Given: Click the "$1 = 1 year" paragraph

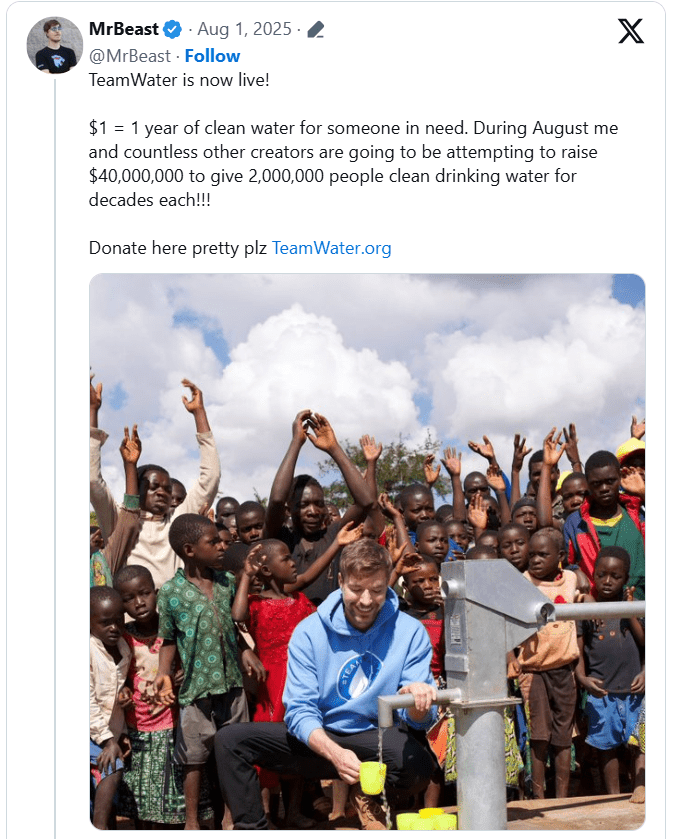Looking at the screenshot, I should [353, 164].
